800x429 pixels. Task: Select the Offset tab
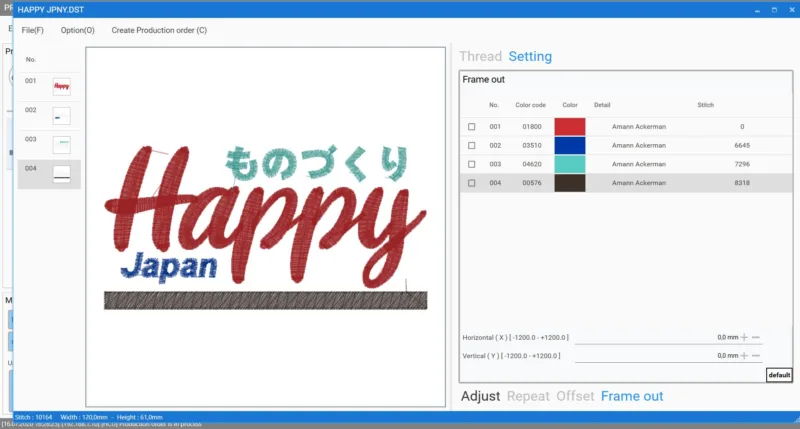click(575, 396)
